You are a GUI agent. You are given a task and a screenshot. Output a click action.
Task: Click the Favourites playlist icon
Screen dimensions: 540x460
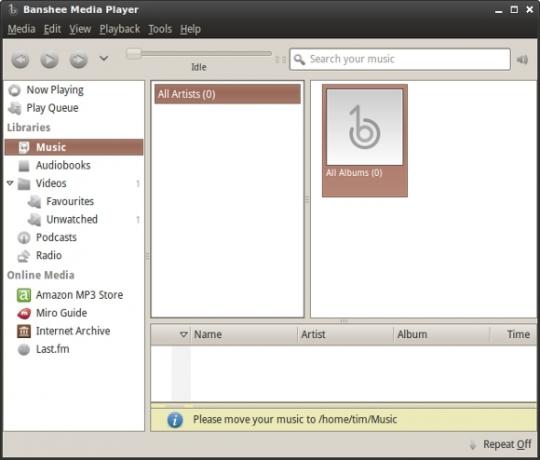point(34,201)
